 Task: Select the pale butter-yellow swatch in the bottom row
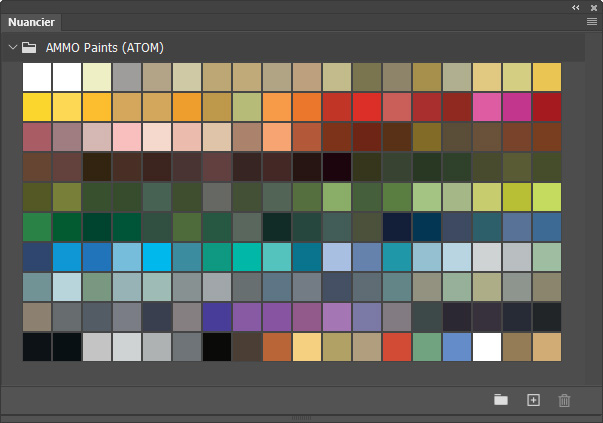coord(307,347)
